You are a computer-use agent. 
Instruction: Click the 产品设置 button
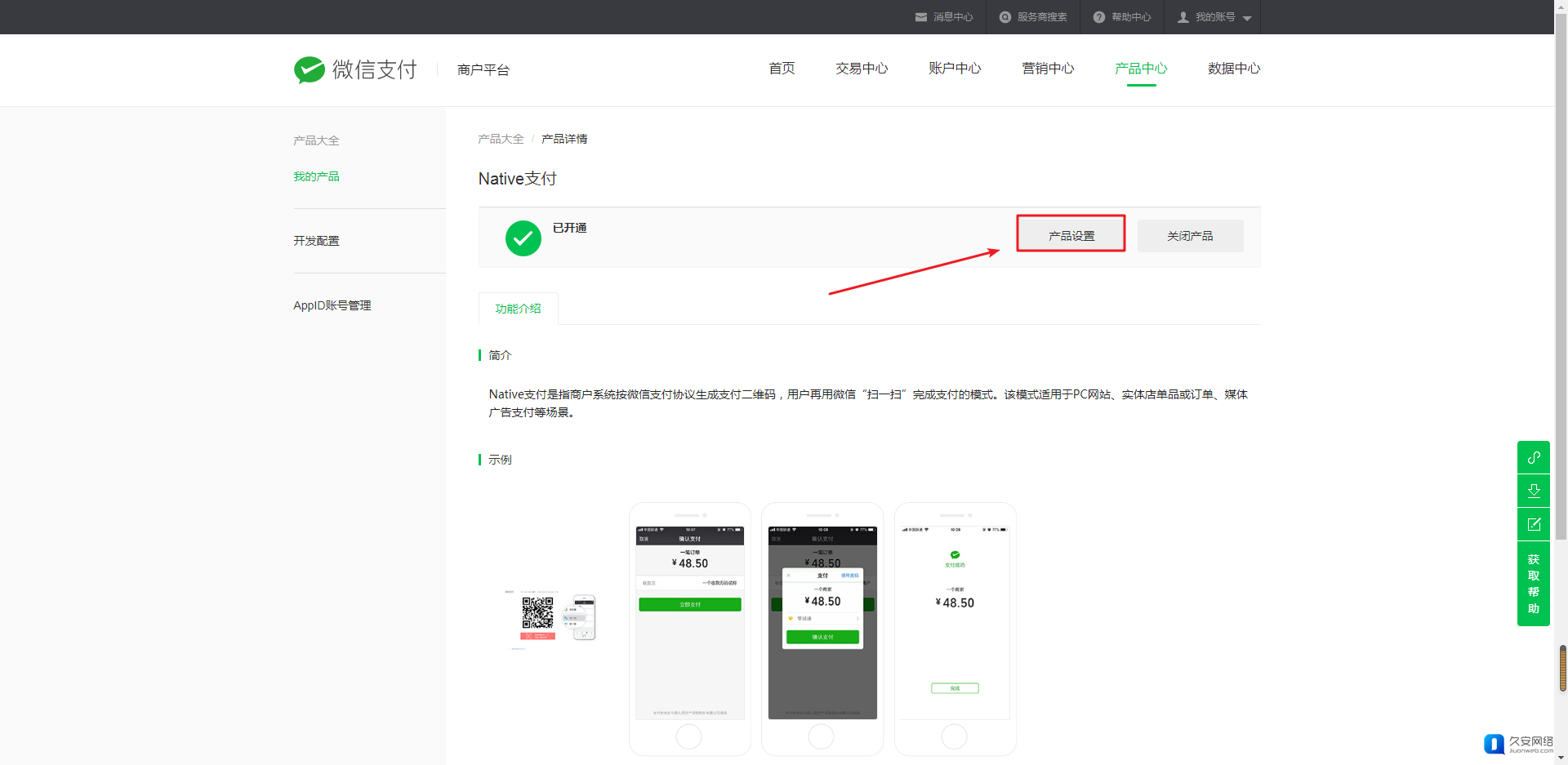(x=1071, y=235)
